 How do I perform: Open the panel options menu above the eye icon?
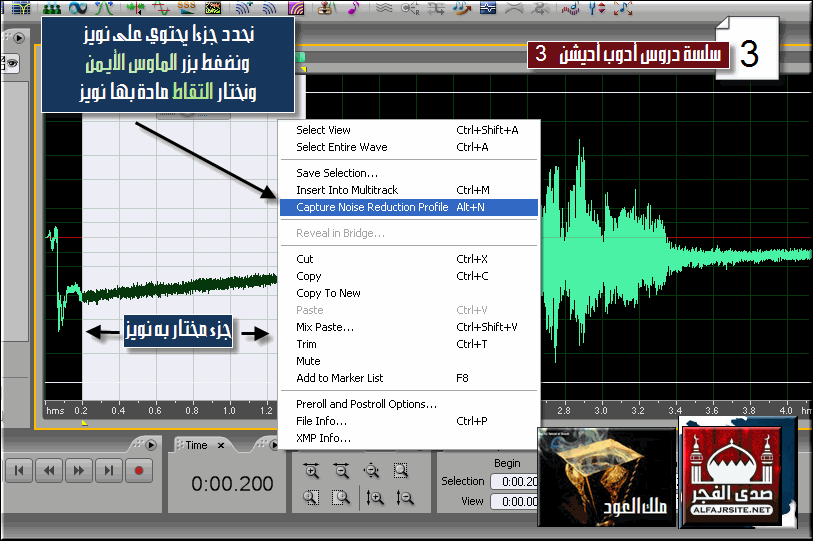click(19, 37)
